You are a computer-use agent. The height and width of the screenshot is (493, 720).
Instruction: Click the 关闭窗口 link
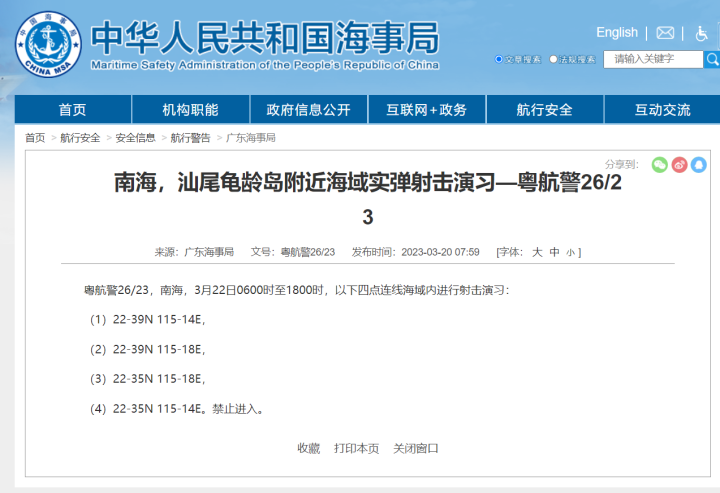click(x=416, y=448)
